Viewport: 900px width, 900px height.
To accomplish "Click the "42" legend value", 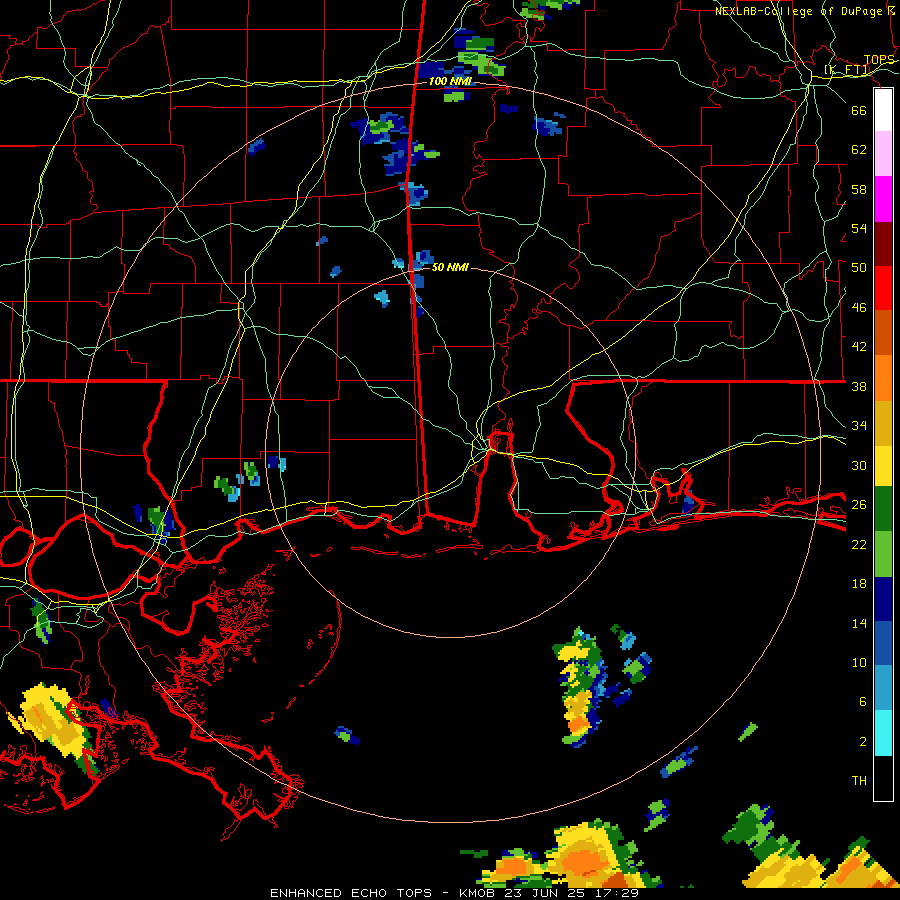I will pos(859,347).
